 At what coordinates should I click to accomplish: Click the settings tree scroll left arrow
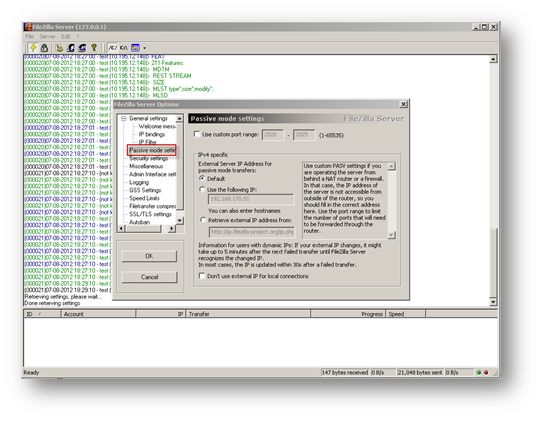[121, 229]
